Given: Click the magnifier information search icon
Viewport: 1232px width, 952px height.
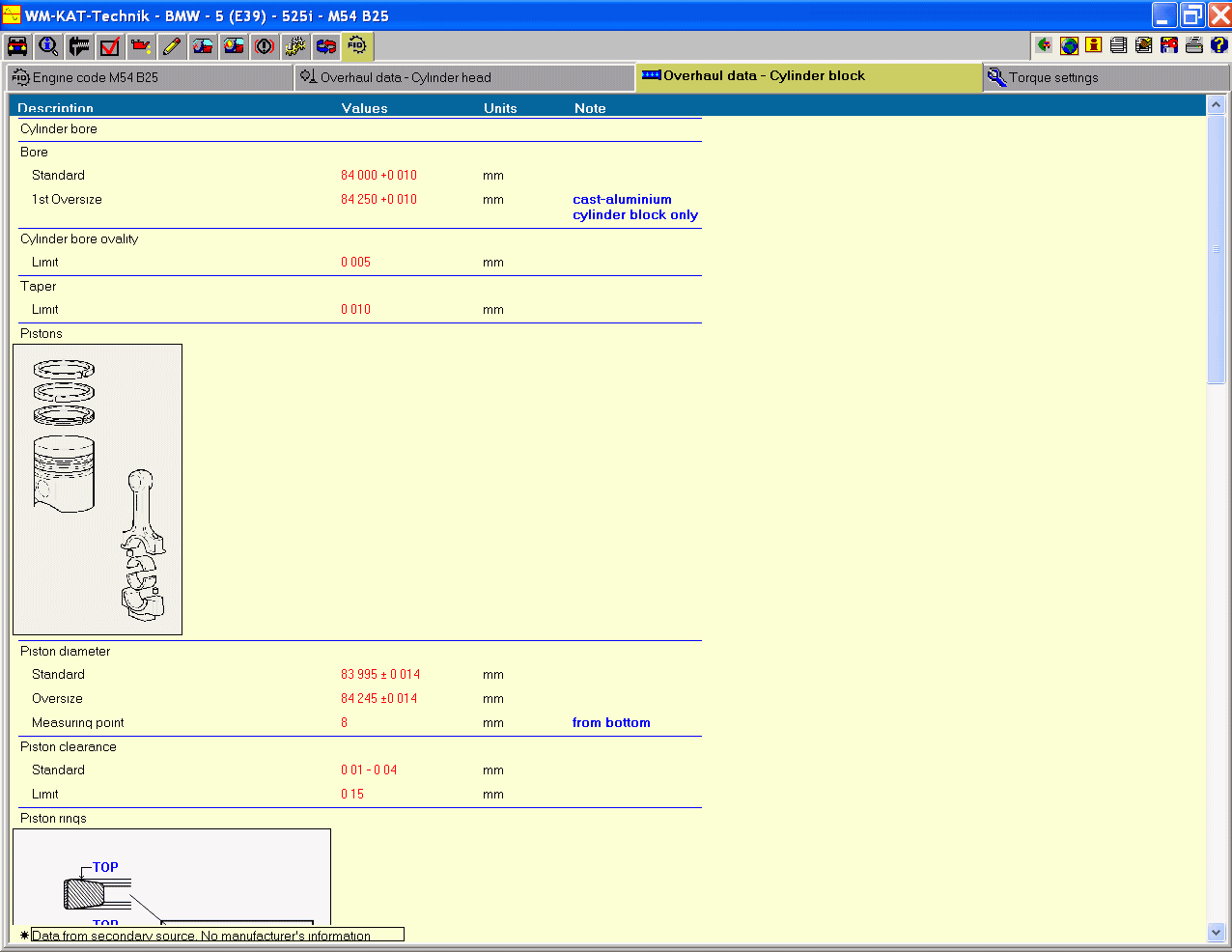Looking at the screenshot, I should 48,46.
